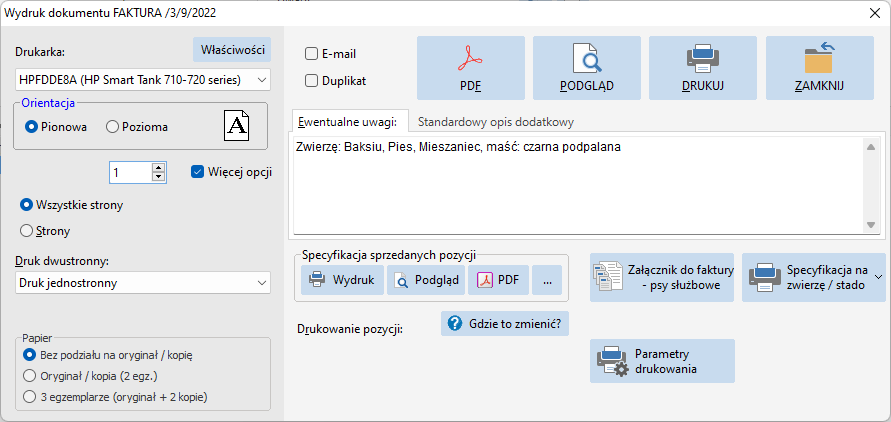Print the specification with the Wydruk button
Image resolution: width=891 pixels, height=422 pixels.
(342, 280)
